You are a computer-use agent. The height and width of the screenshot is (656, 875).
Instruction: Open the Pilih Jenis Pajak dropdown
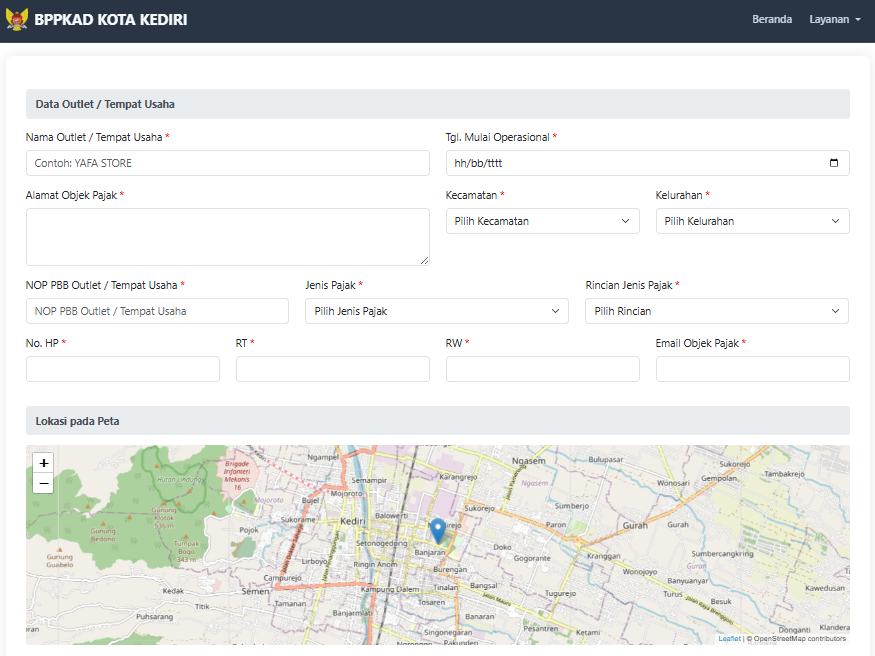click(x=436, y=311)
